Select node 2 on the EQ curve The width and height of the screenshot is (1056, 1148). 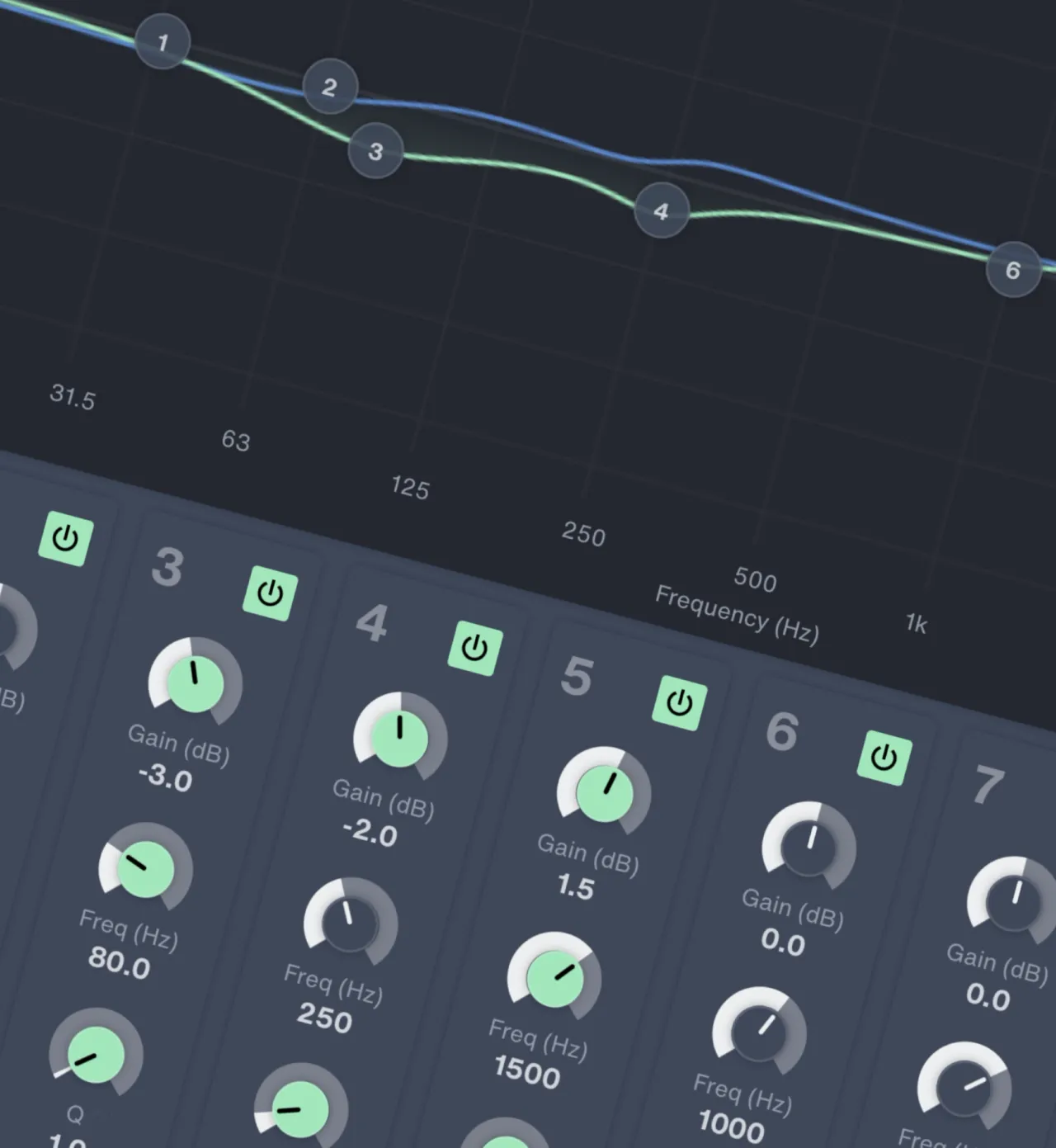(x=329, y=87)
